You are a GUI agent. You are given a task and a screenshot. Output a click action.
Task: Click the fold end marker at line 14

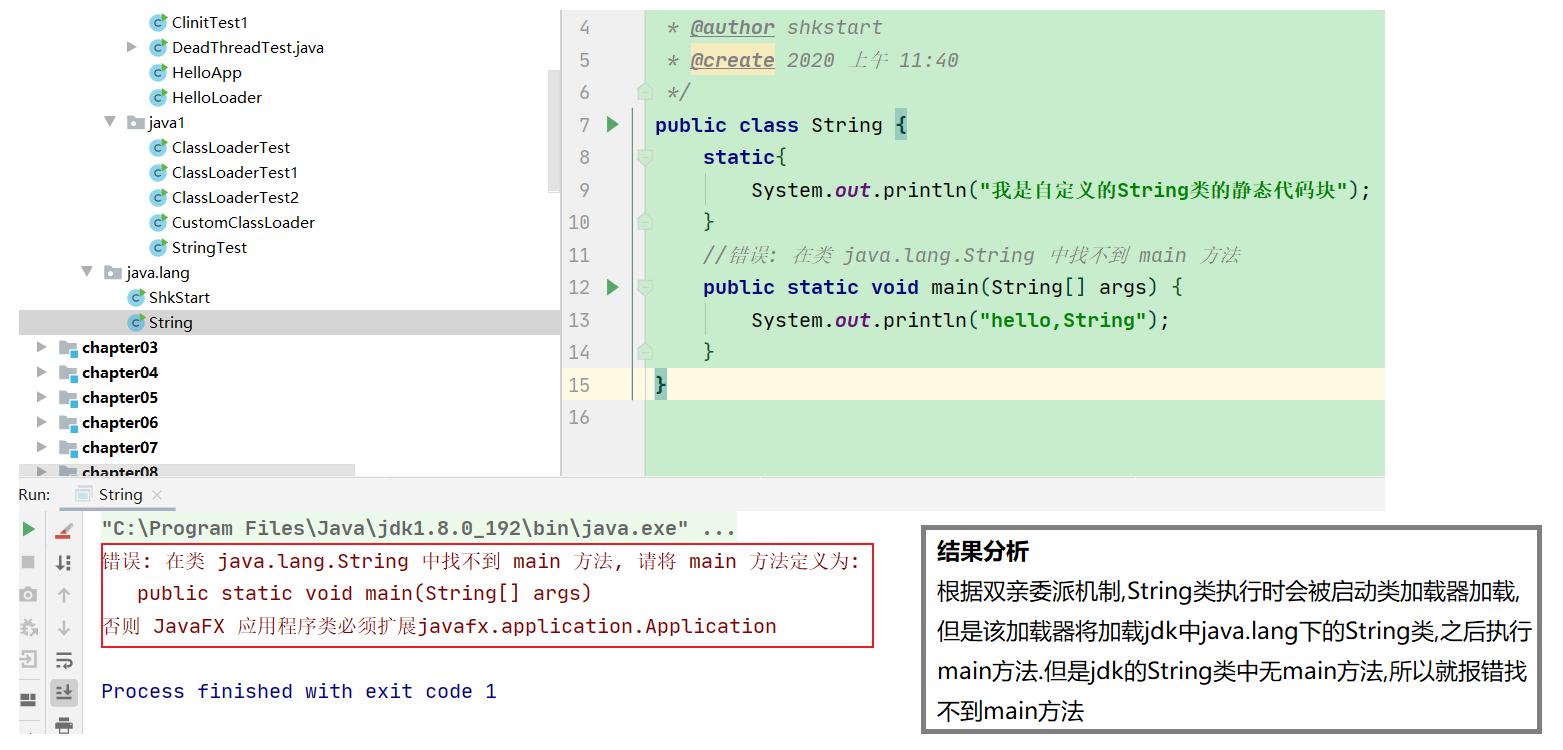pos(645,352)
